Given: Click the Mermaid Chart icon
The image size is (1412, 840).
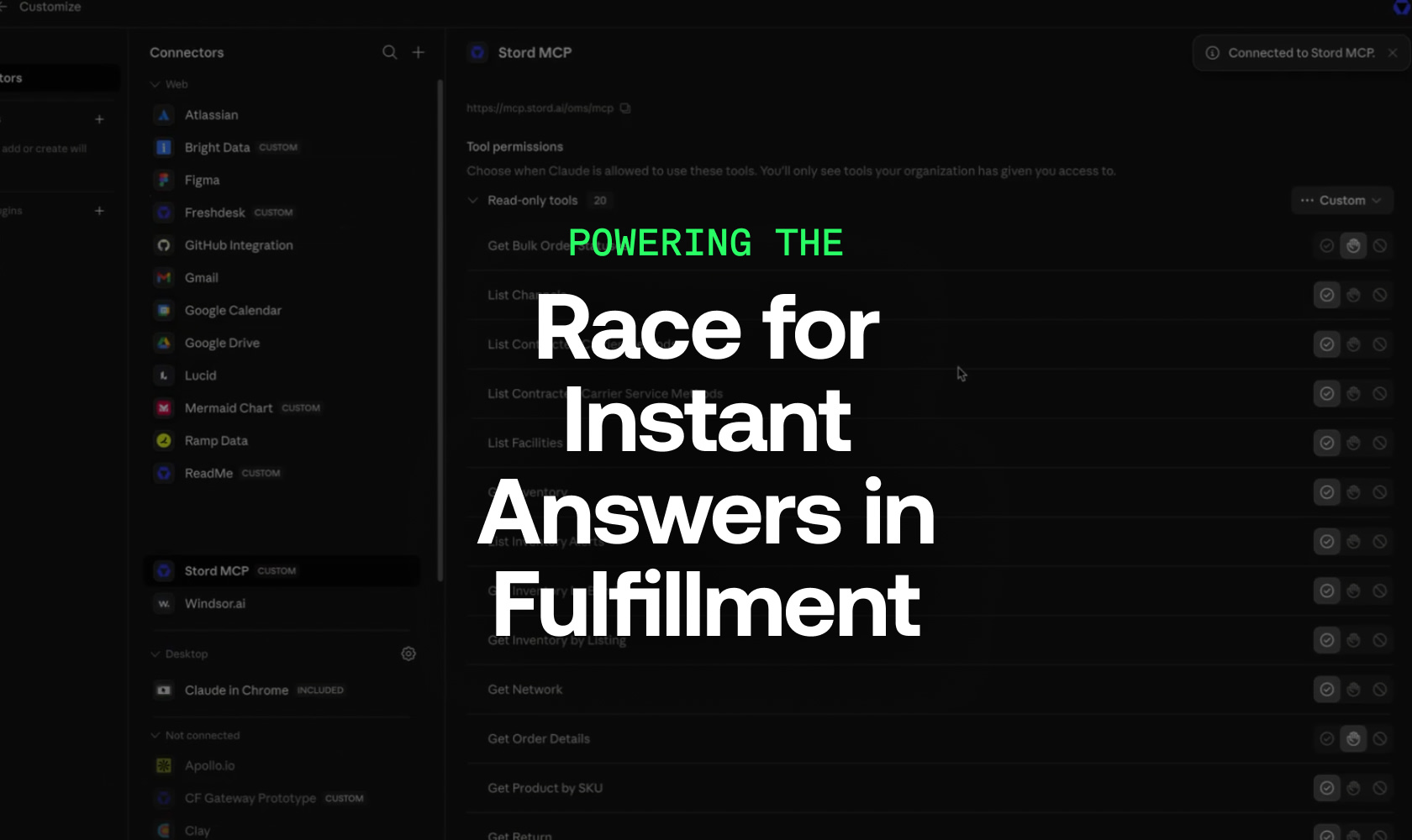Looking at the screenshot, I should (x=164, y=408).
